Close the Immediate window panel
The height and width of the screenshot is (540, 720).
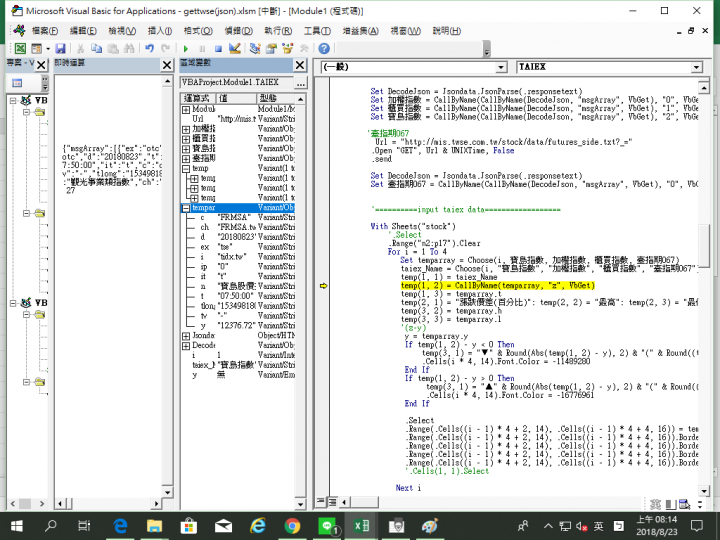tap(167, 65)
